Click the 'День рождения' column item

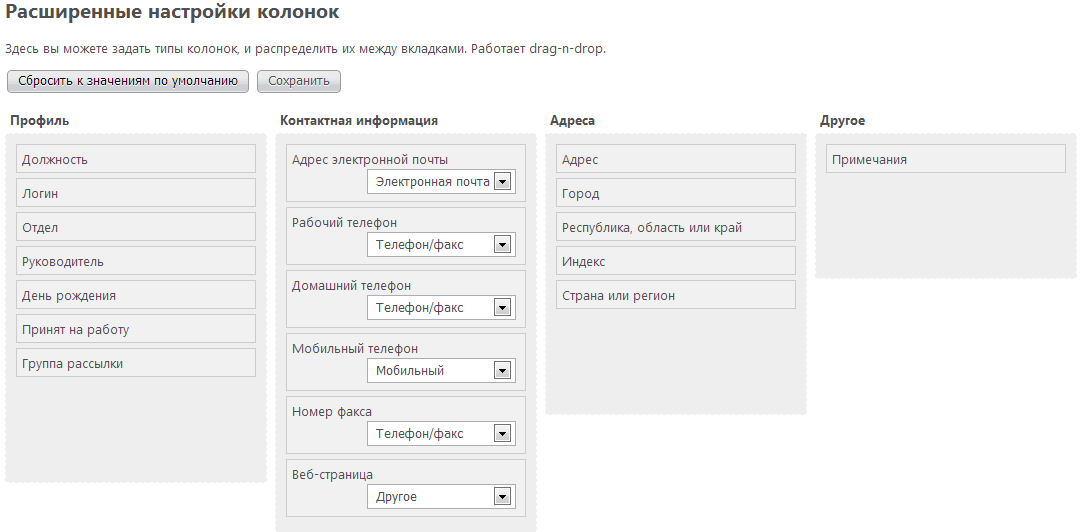(x=136, y=295)
